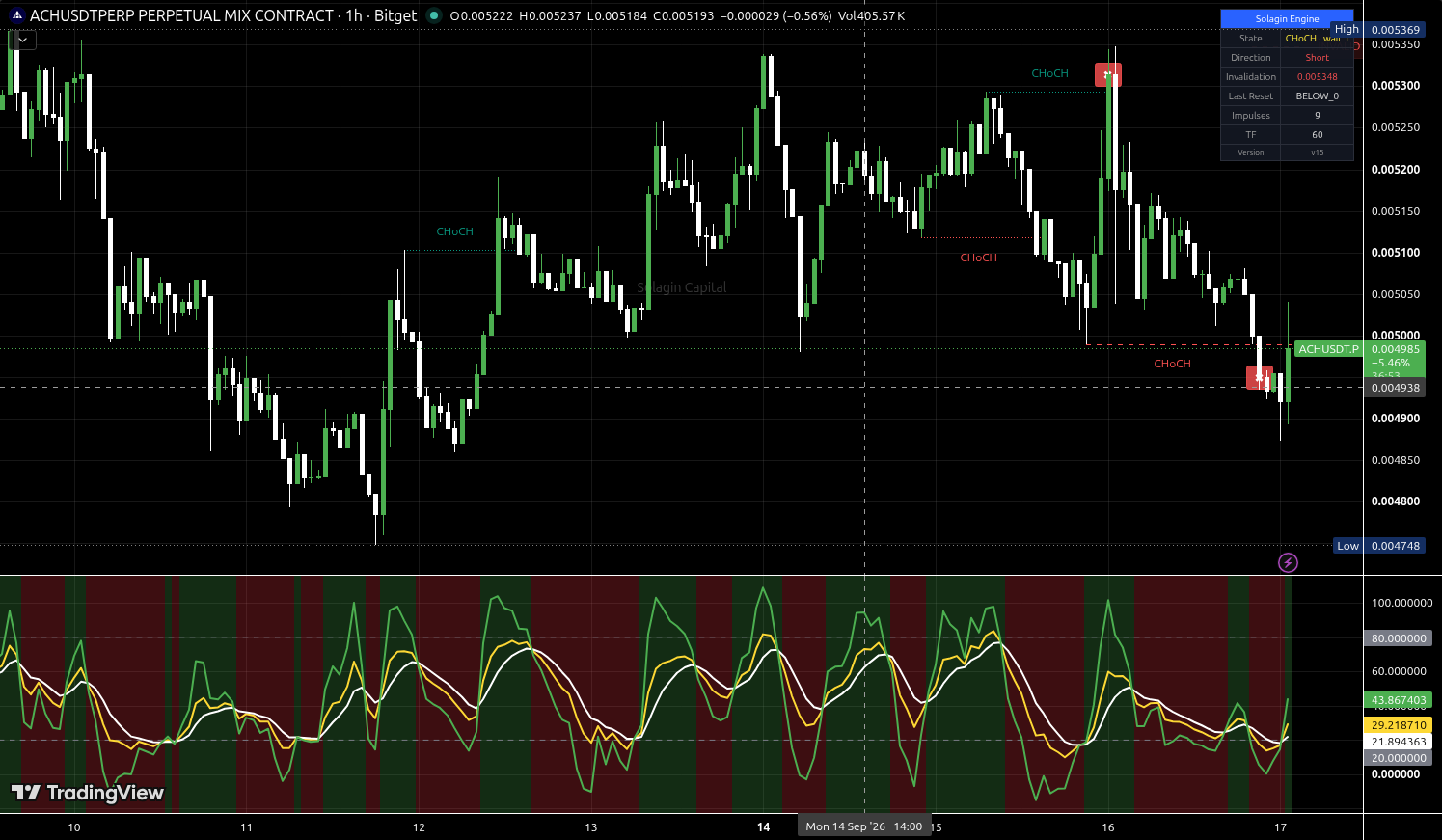Click the 100.000000 oscillator scale label
This screenshot has width=1442, height=840.
coord(1401,603)
